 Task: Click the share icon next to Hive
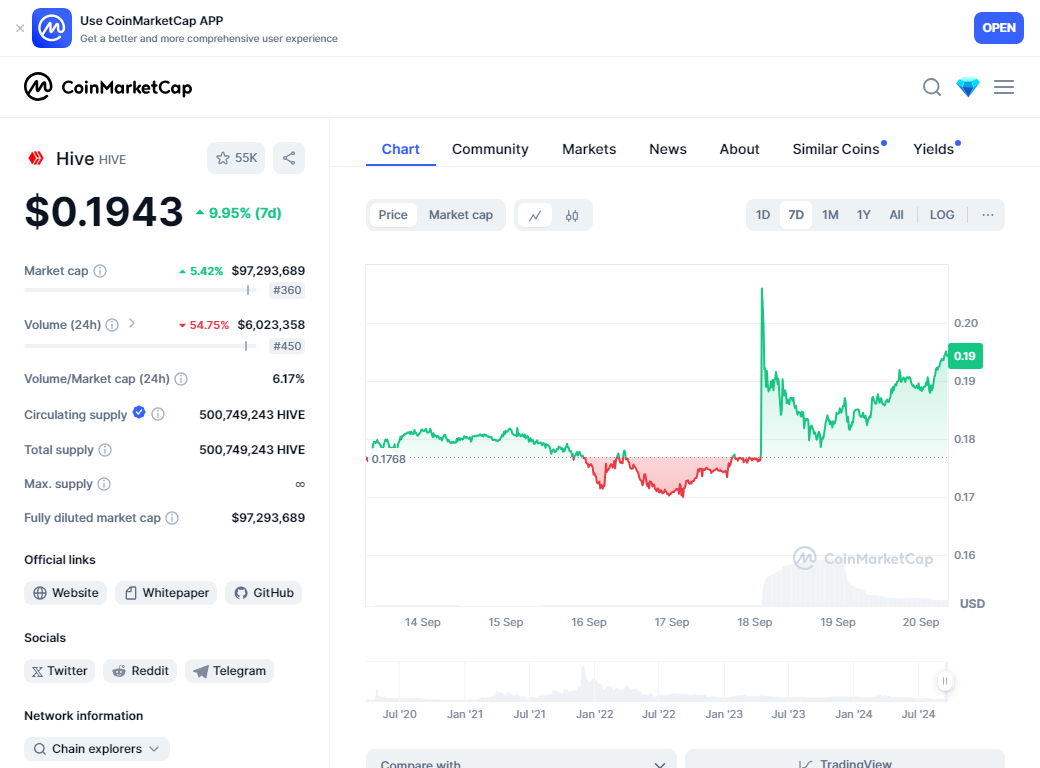click(x=289, y=158)
